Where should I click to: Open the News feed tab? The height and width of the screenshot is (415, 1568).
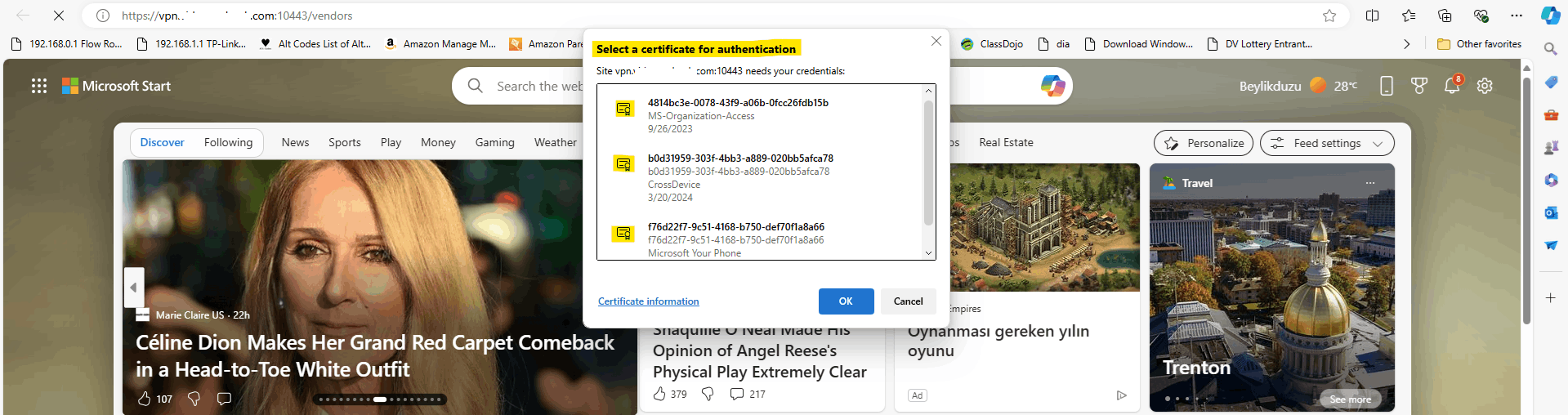click(x=295, y=143)
